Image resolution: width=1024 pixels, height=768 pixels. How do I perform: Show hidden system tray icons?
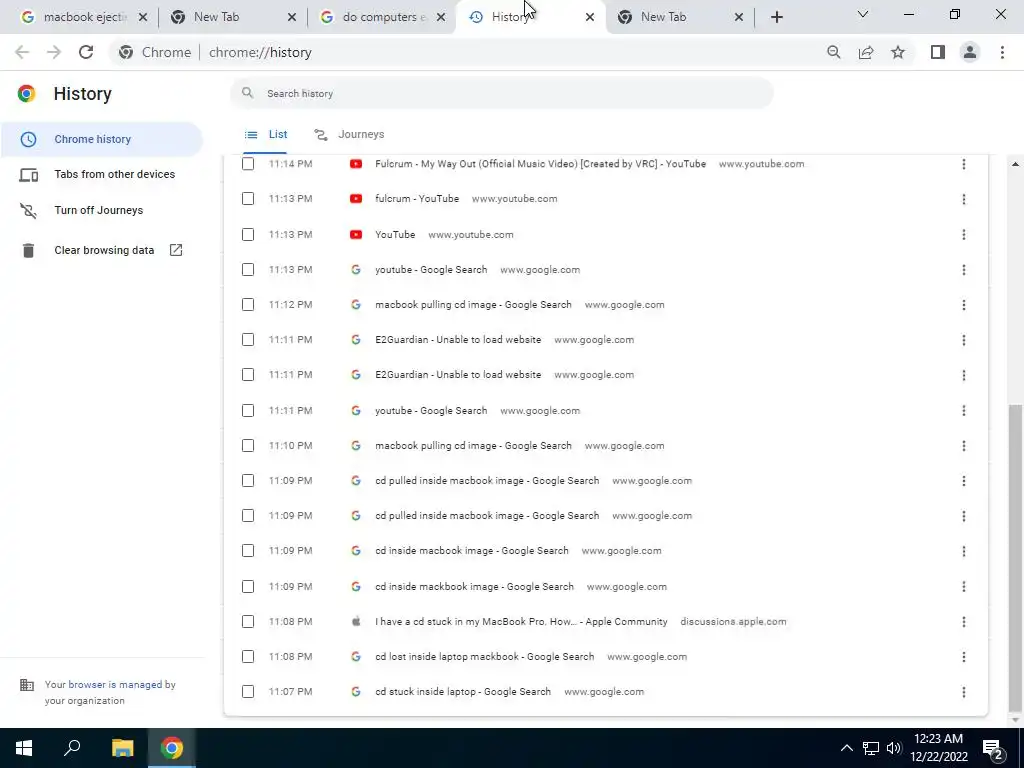point(846,748)
